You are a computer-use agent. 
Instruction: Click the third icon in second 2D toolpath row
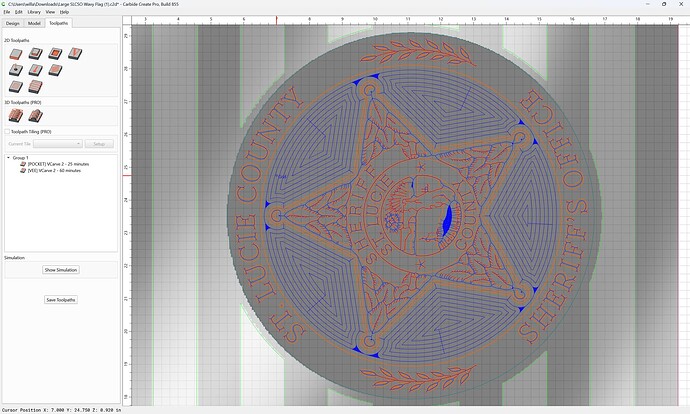pyautogui.click(x=55, y=70)
